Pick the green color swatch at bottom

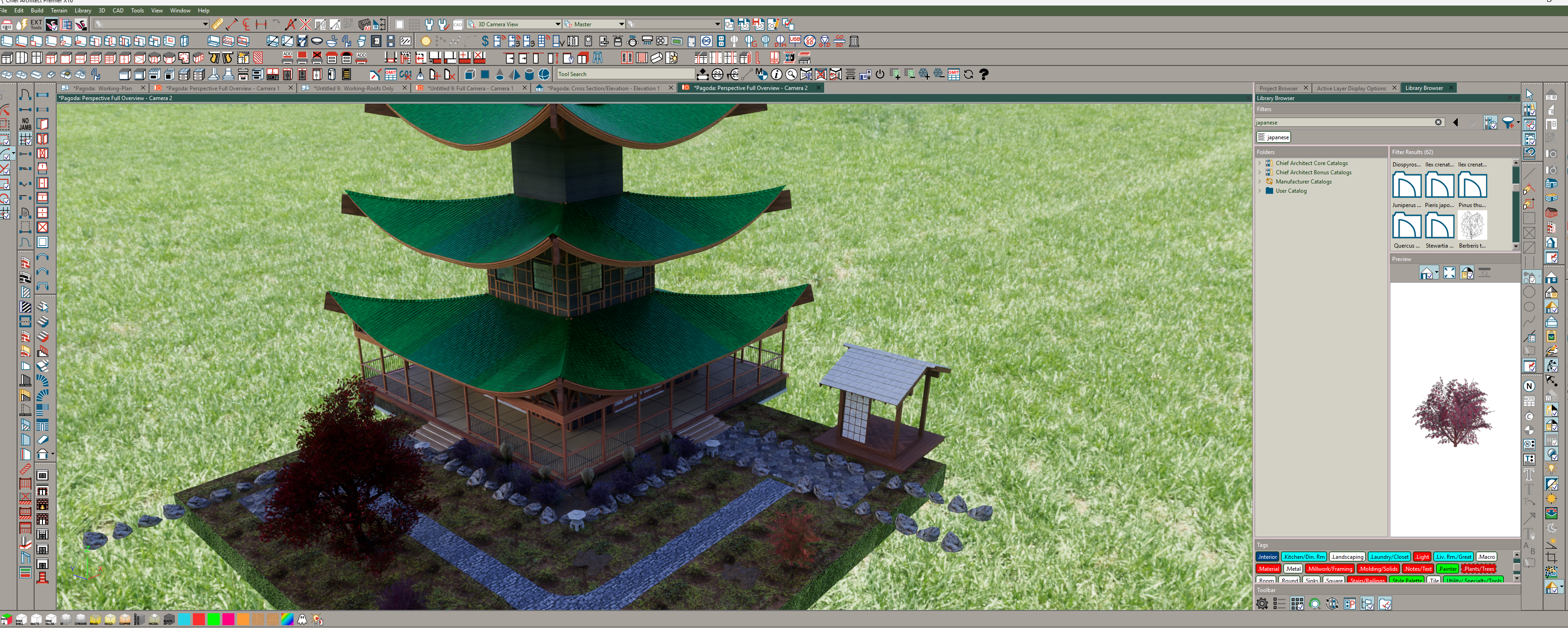[x=213, y=620]
